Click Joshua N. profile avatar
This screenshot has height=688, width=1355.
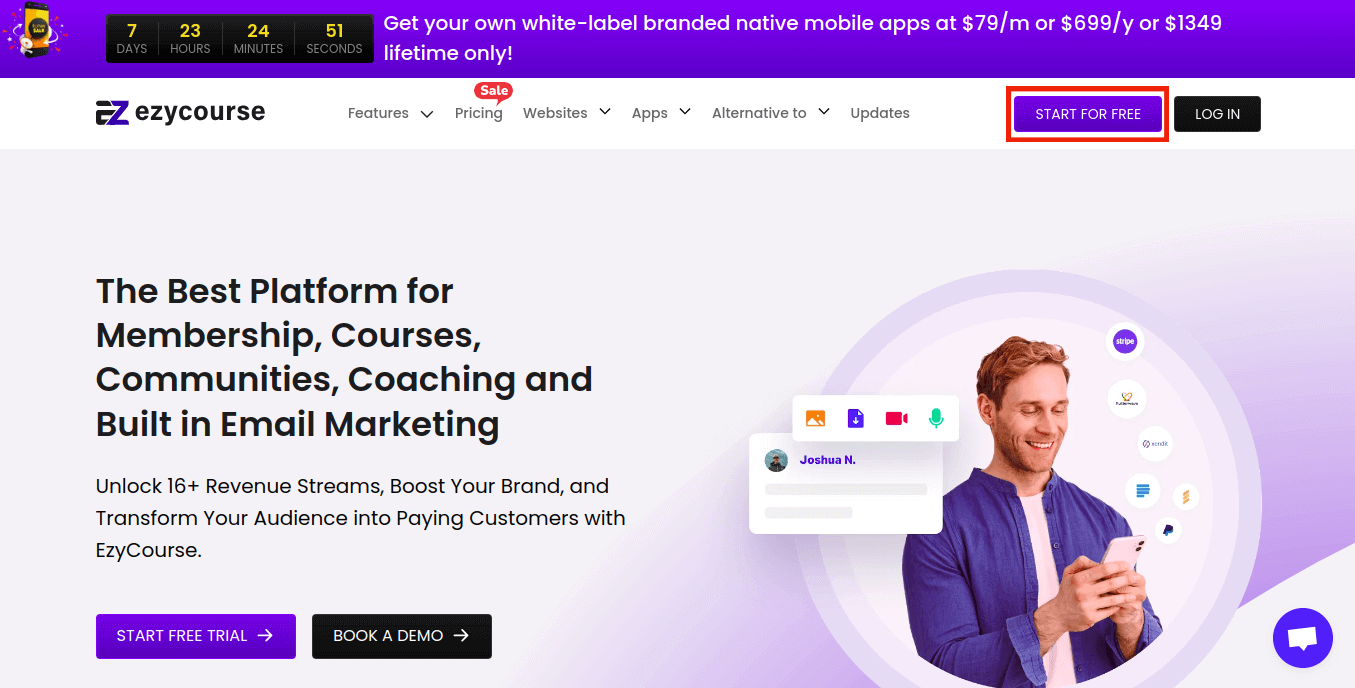[x=776, y=460]
